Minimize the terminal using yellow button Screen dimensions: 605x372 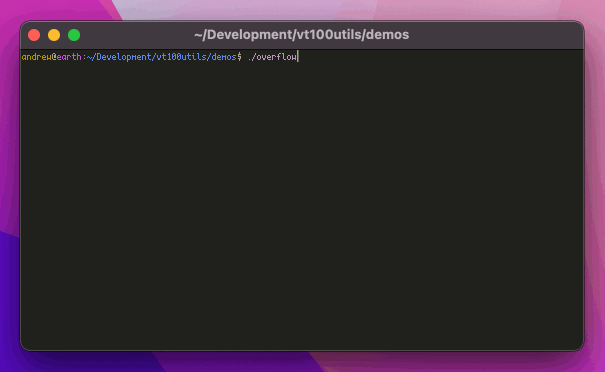[x=54, y=35]
